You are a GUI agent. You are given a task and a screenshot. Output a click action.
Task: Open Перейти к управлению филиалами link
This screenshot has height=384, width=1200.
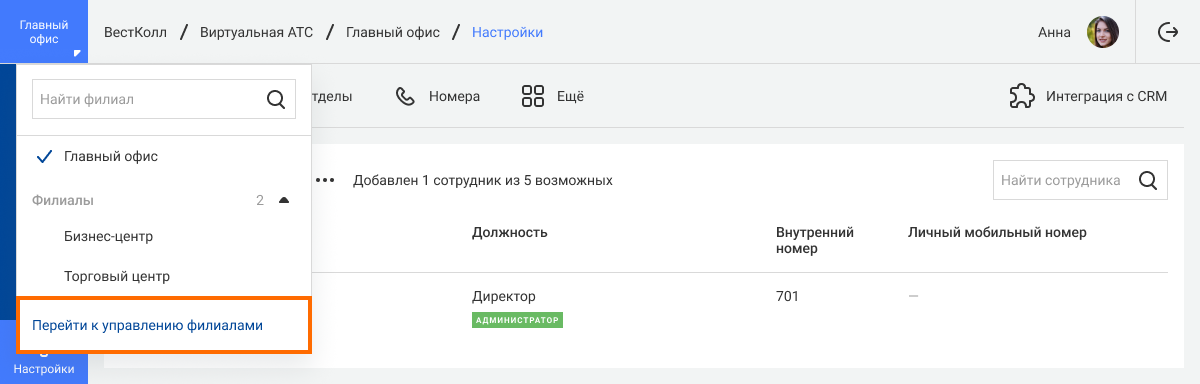pyautogui.click(x=148, y=326)
